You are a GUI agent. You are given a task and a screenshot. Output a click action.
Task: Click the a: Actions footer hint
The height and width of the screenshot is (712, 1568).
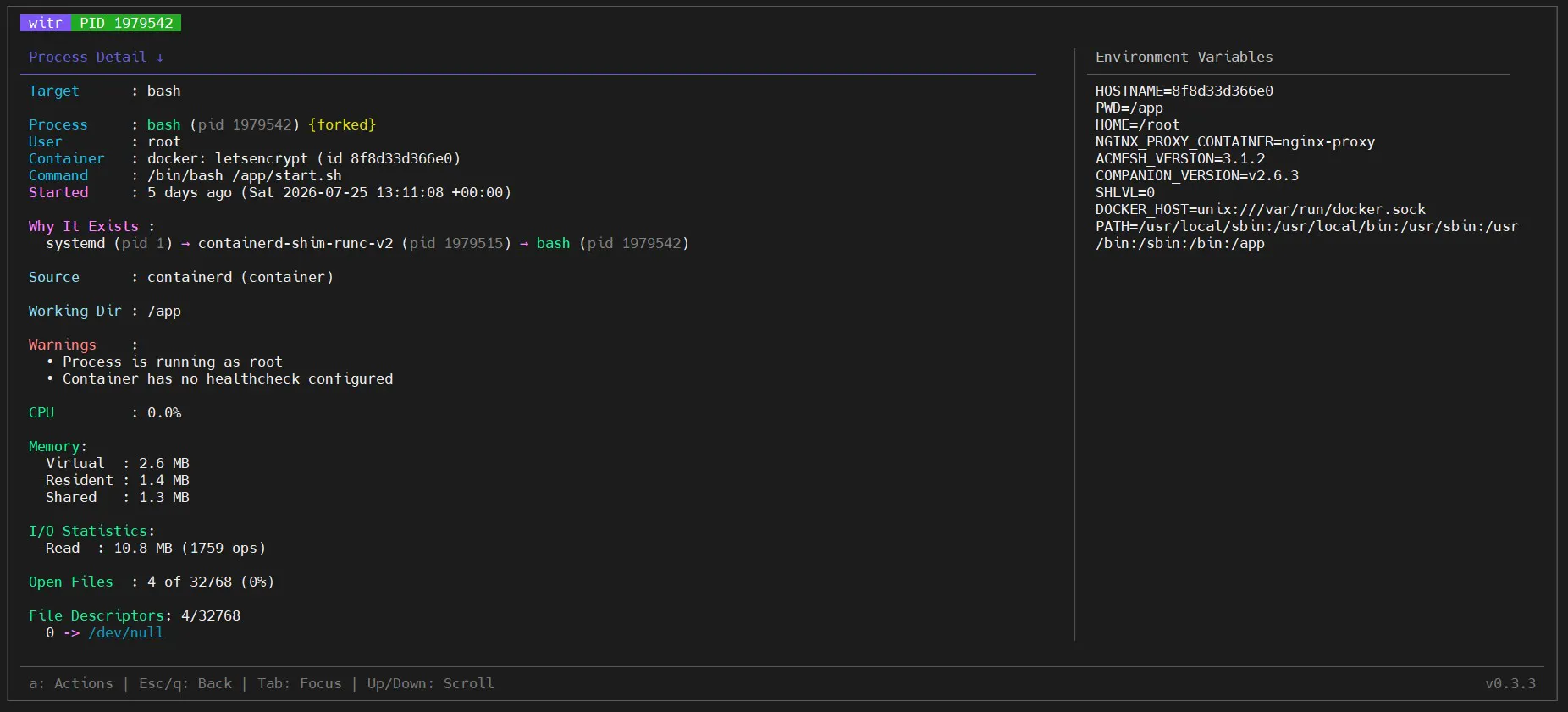(70, 683)
